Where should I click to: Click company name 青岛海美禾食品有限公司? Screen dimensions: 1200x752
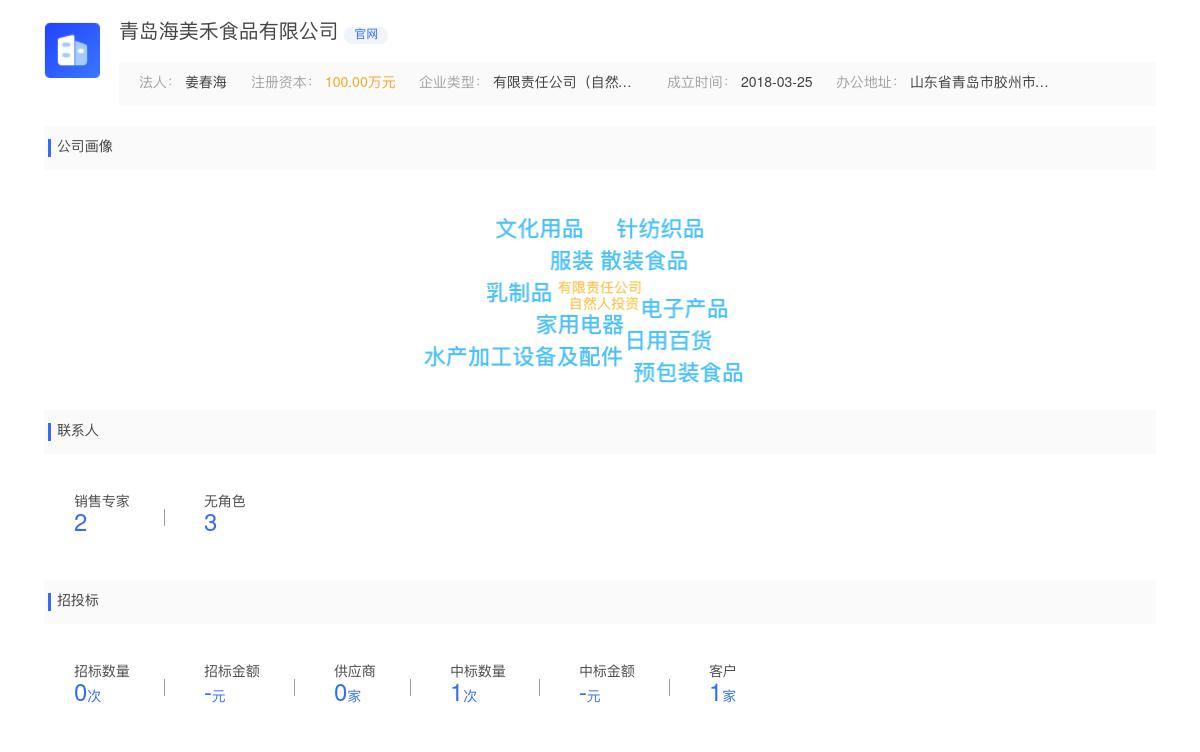point(226,32)
